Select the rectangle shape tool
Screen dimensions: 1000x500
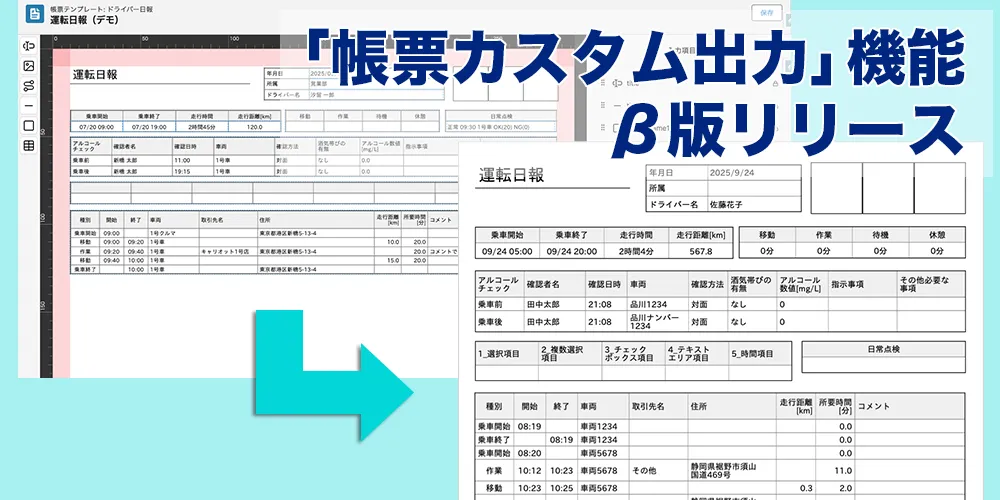28,125
